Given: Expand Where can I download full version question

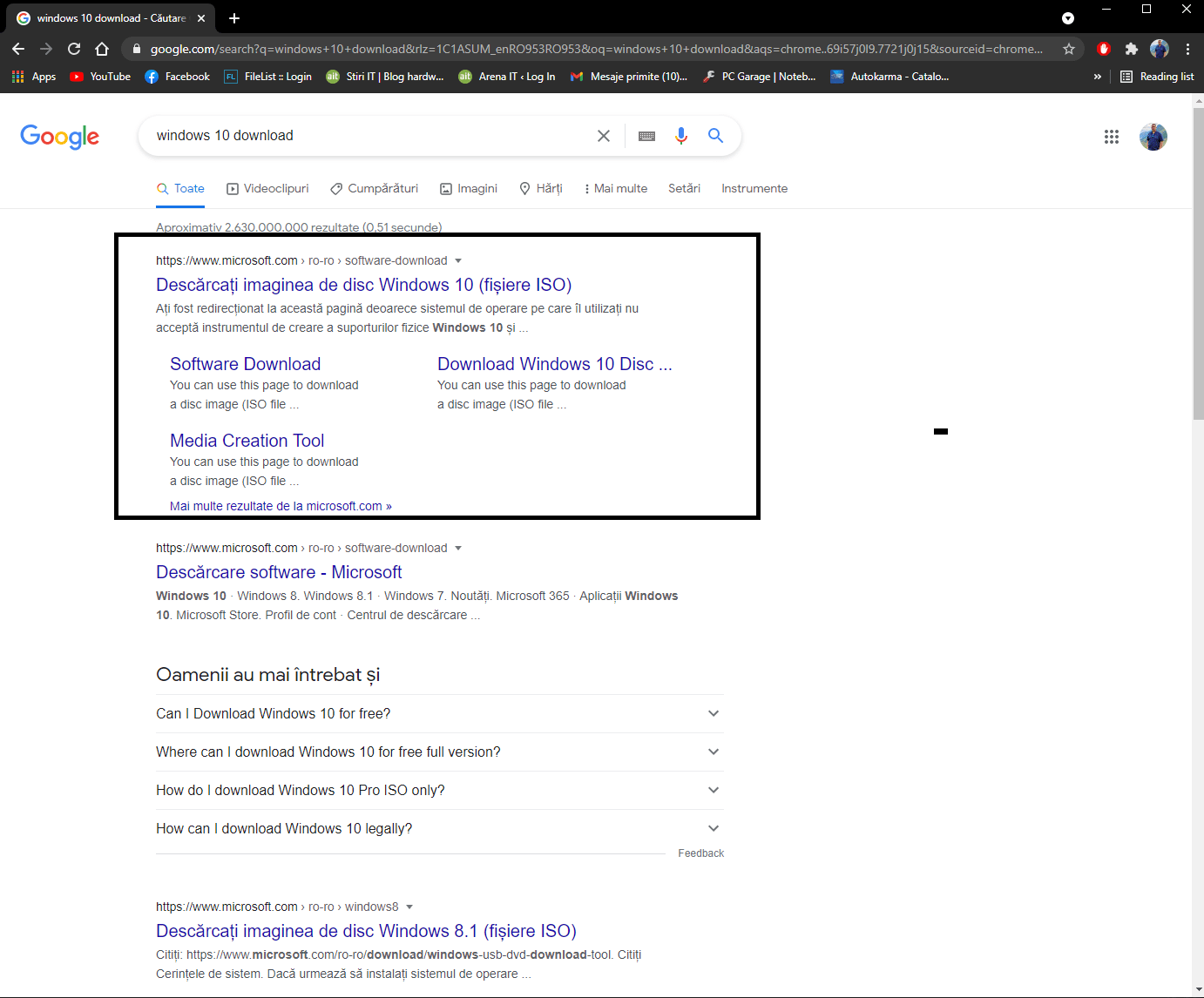Looking at the screenshot, I should [440, 752].
